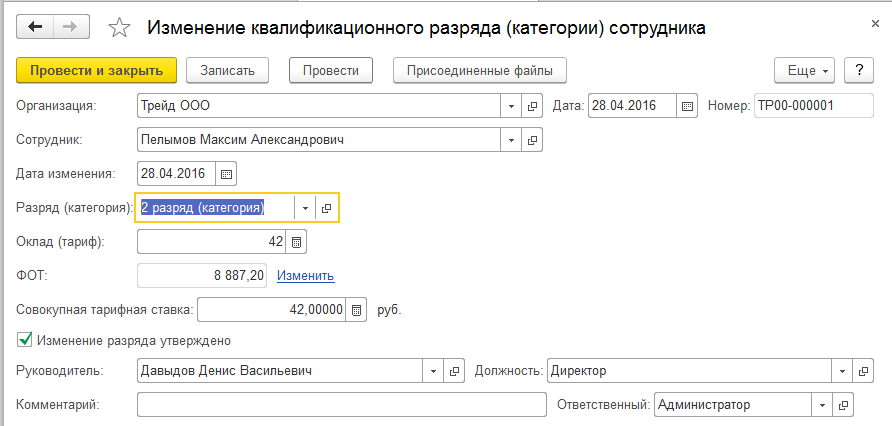Click the Изменить link next to ФОТ
The width and height of the screenshot is (892, 426).
305,276
